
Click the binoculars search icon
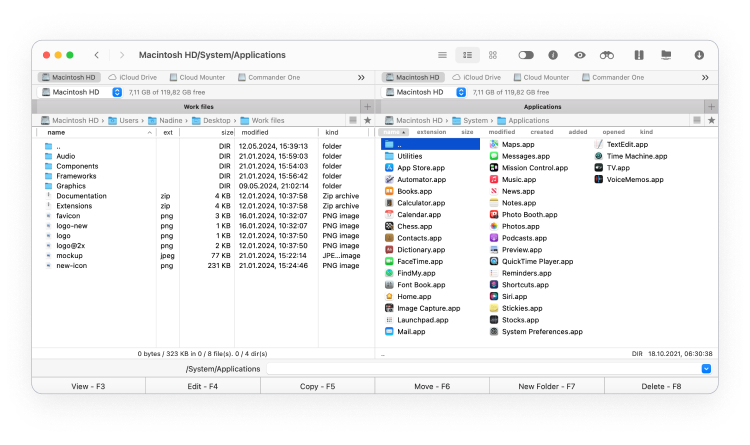tap(607, 55)
